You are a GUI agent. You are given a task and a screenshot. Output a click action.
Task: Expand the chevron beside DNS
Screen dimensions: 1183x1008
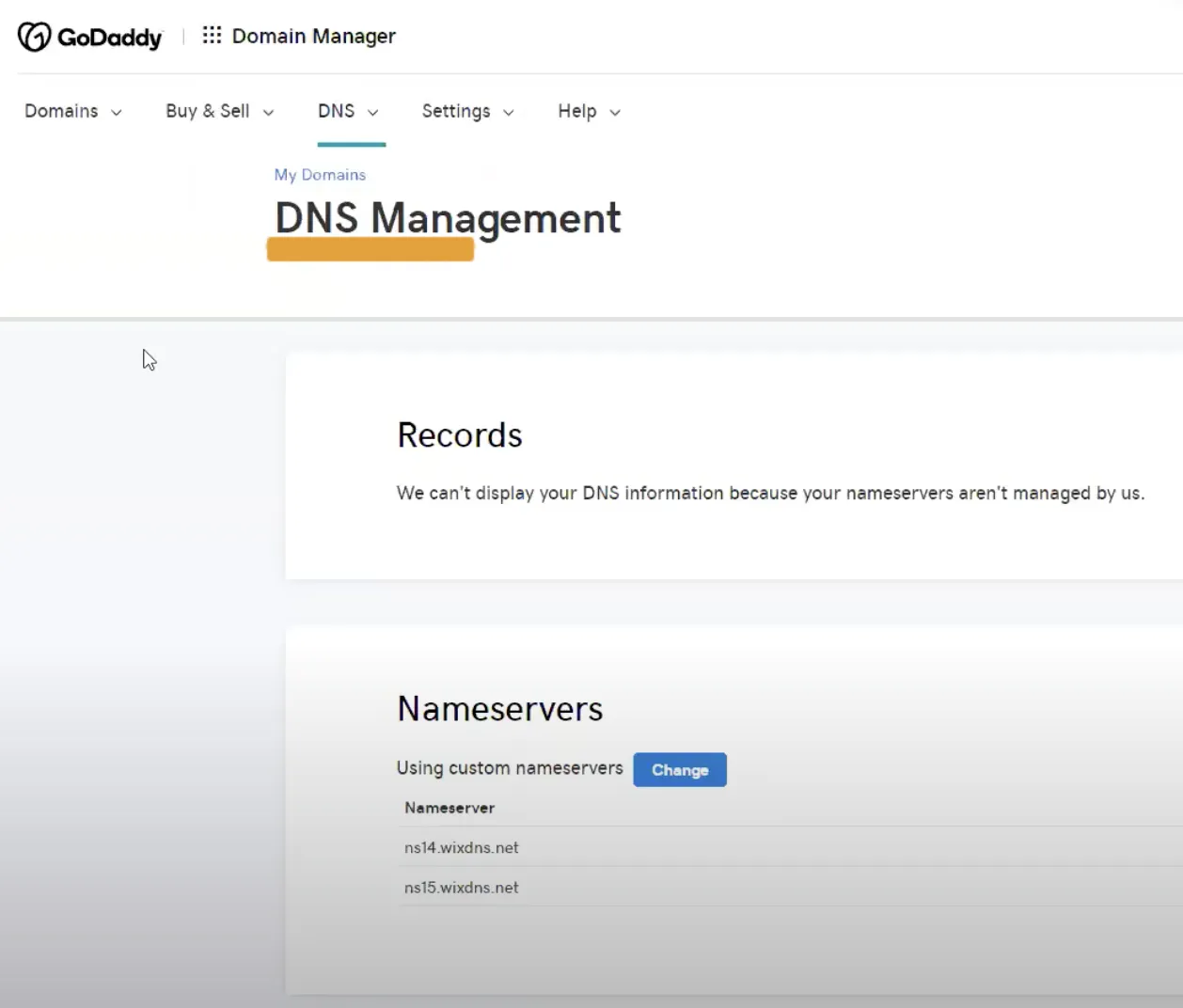(372, 113)
